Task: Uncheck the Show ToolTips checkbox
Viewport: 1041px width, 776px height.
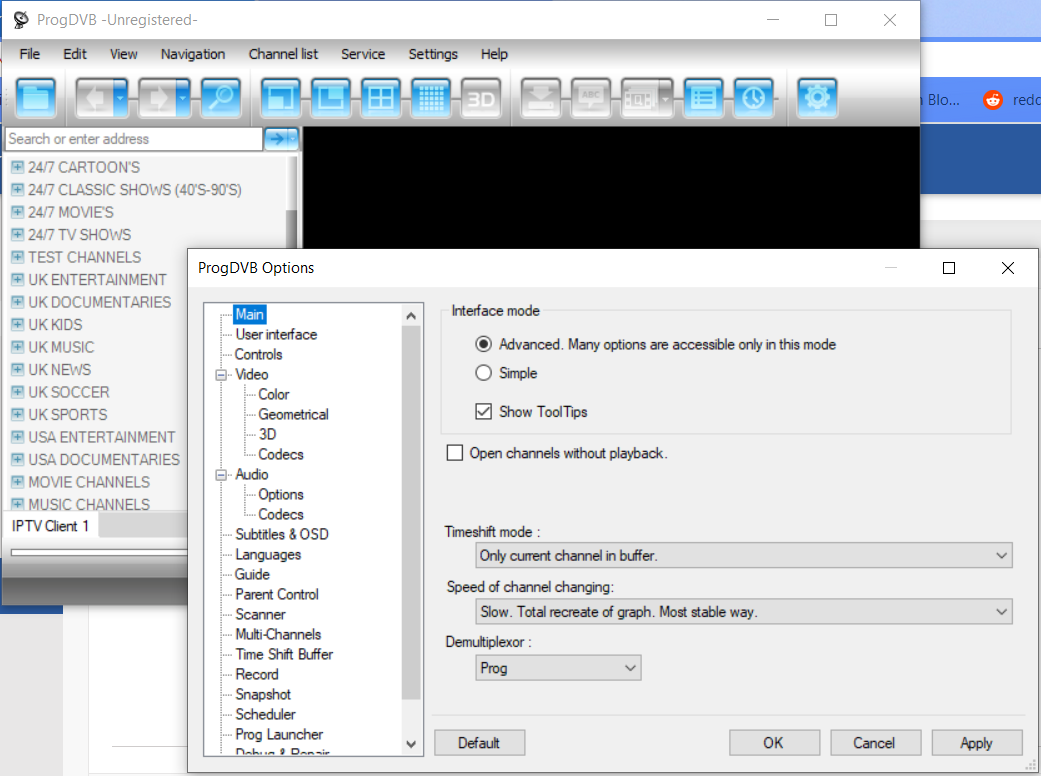Action: [x=484, y=411]
